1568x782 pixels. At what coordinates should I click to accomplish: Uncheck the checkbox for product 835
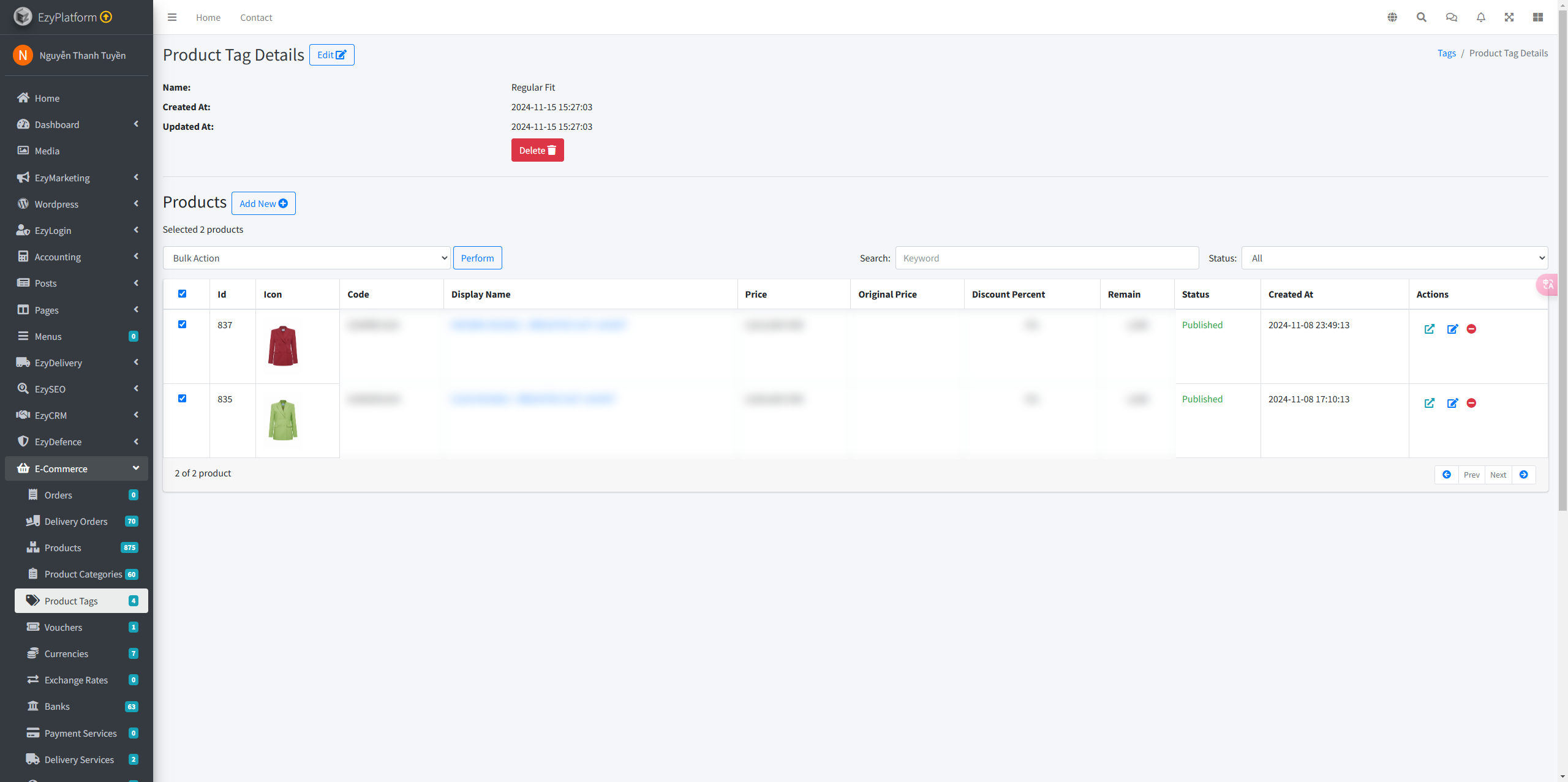pyautogui.click(x=182, y=399)
